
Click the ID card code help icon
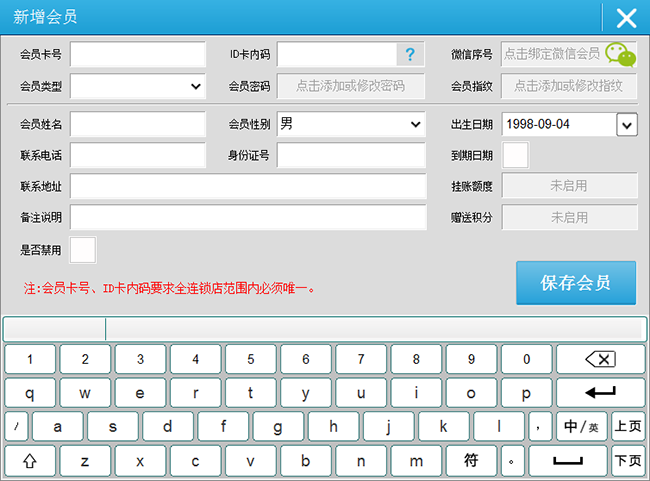click(409, 54)
